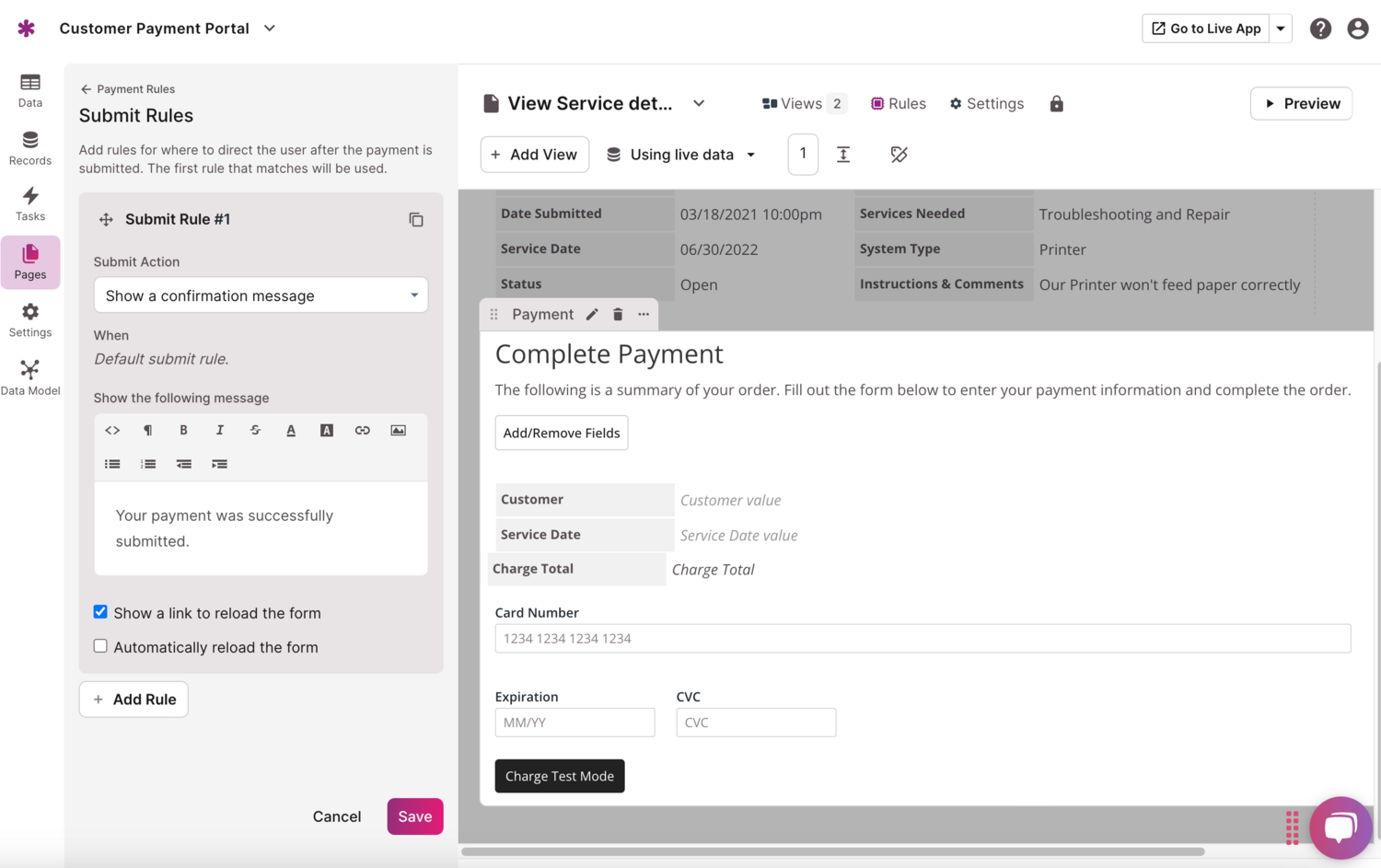Select the code view icon in the editor

[x=112, y=430]
